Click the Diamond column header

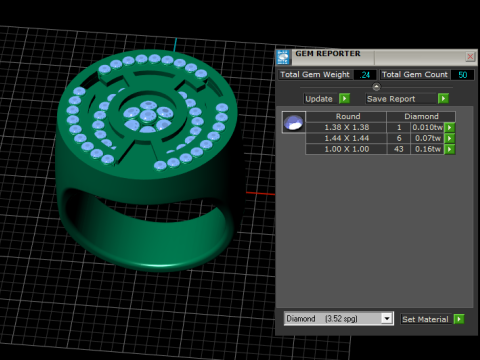click(x=421, y=116)
